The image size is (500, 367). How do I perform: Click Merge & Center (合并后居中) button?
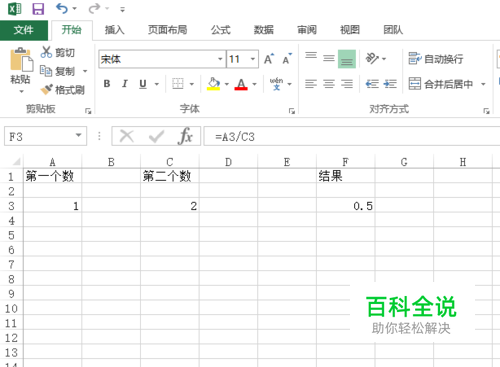coord(441,84)
